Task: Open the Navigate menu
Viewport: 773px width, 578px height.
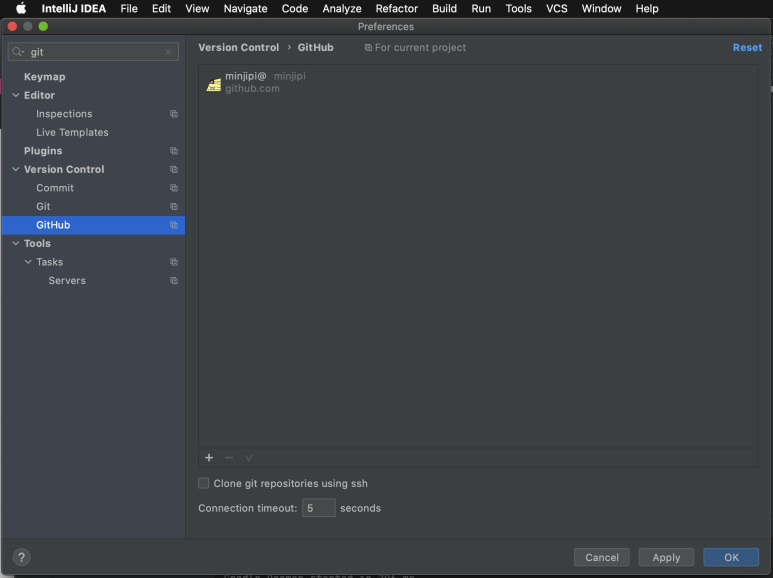Action: [x=246, y=8]
